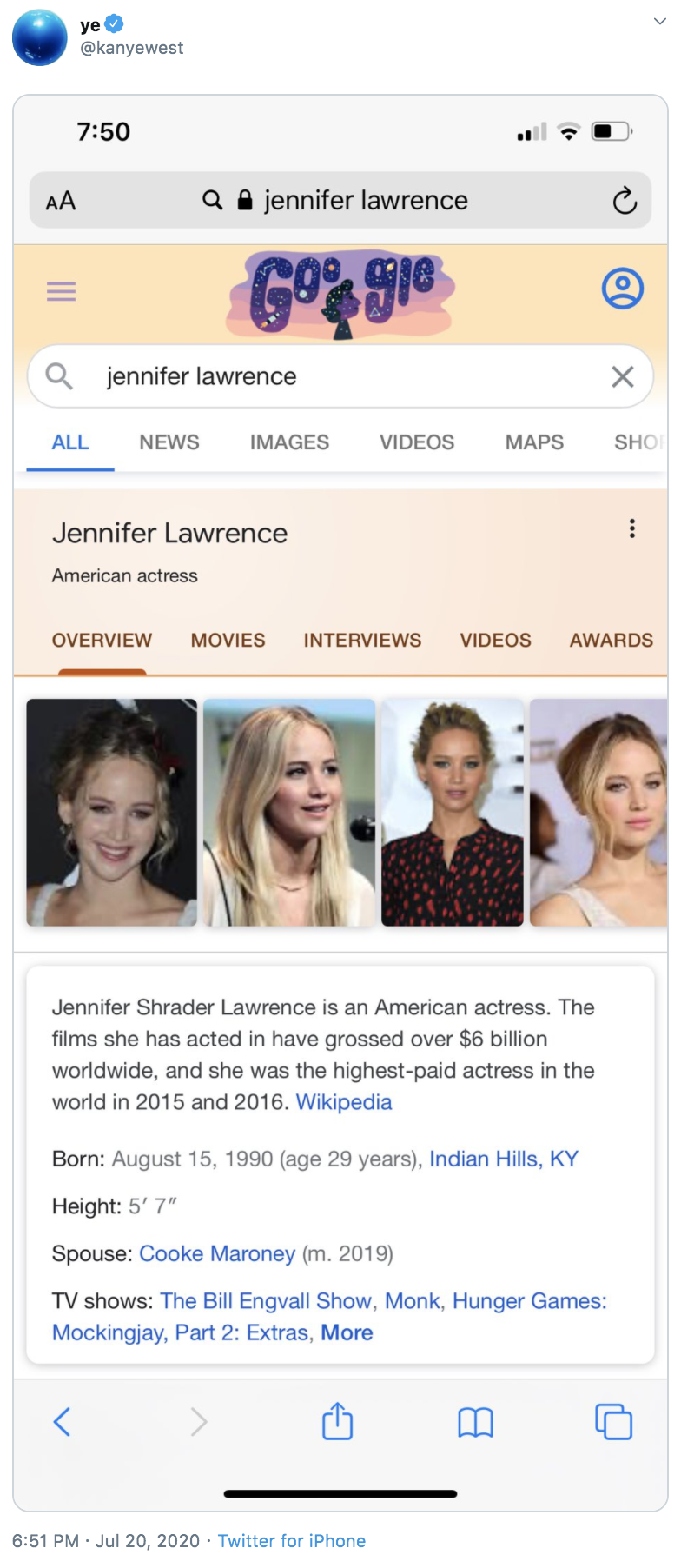Open the Cooke Maroney link

point(217,1254)
